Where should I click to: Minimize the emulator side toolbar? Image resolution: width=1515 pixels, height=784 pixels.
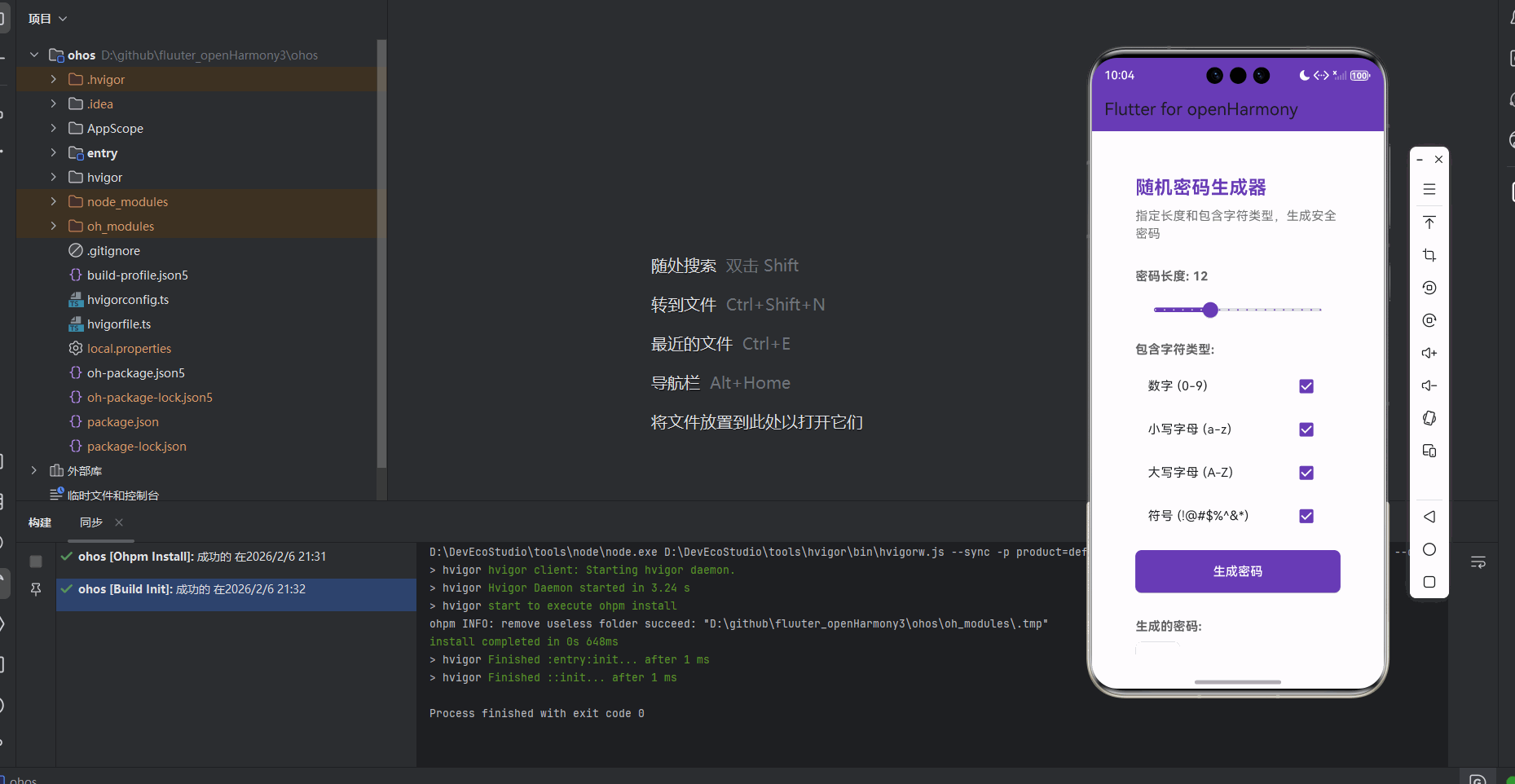1420,160
